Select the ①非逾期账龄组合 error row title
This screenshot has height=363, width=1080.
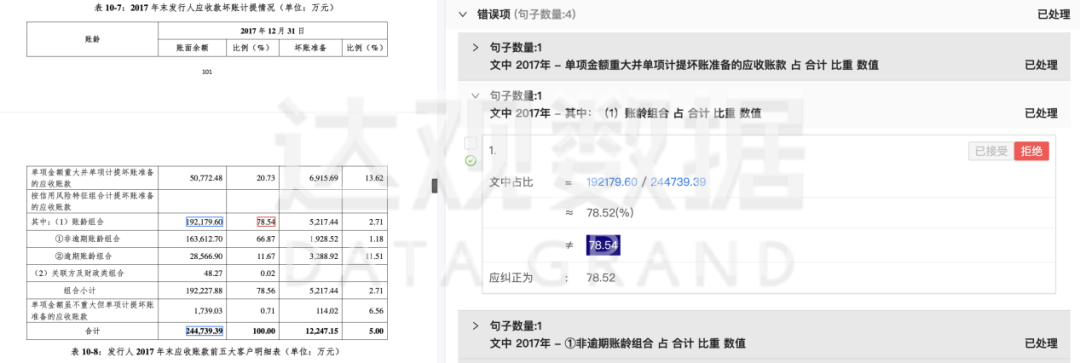point(617,343)
